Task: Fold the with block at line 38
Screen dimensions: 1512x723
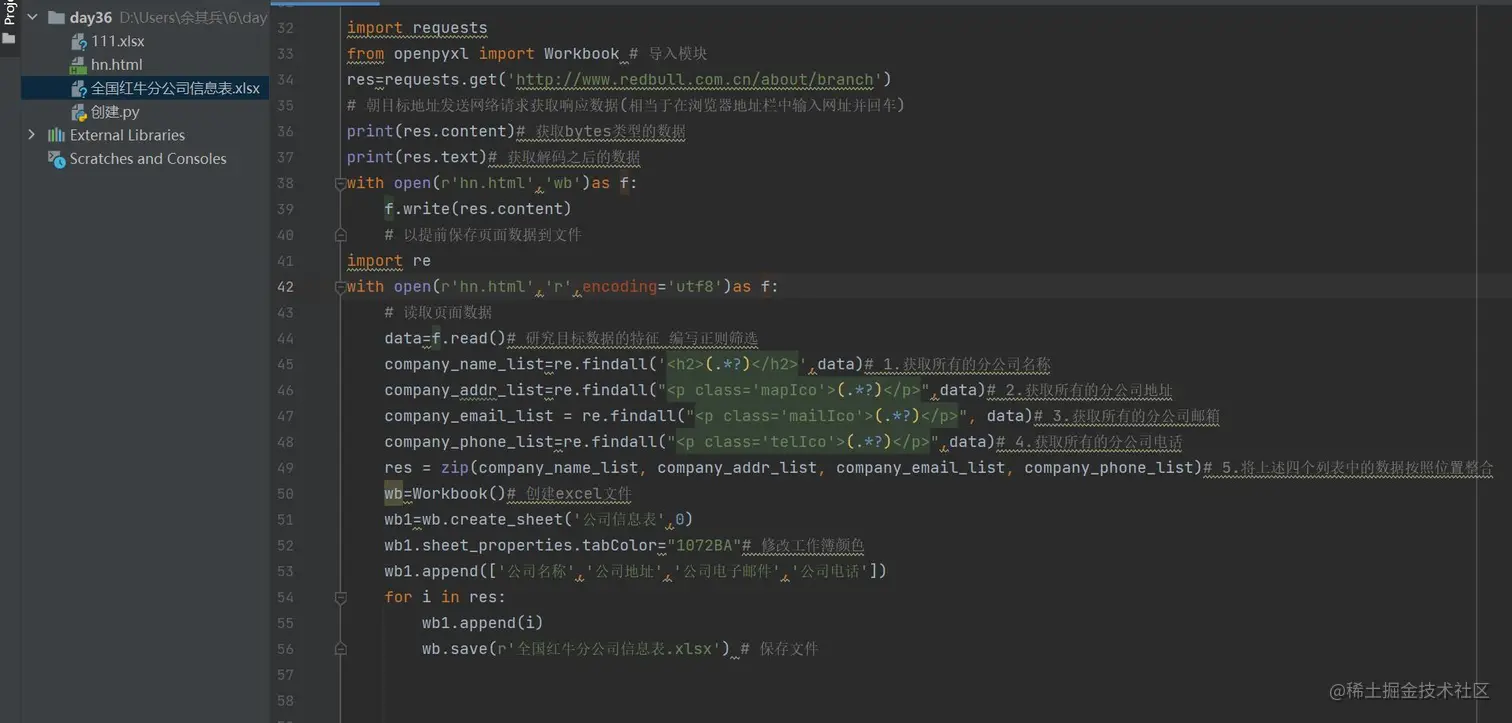Action: [x=340, y=183]
